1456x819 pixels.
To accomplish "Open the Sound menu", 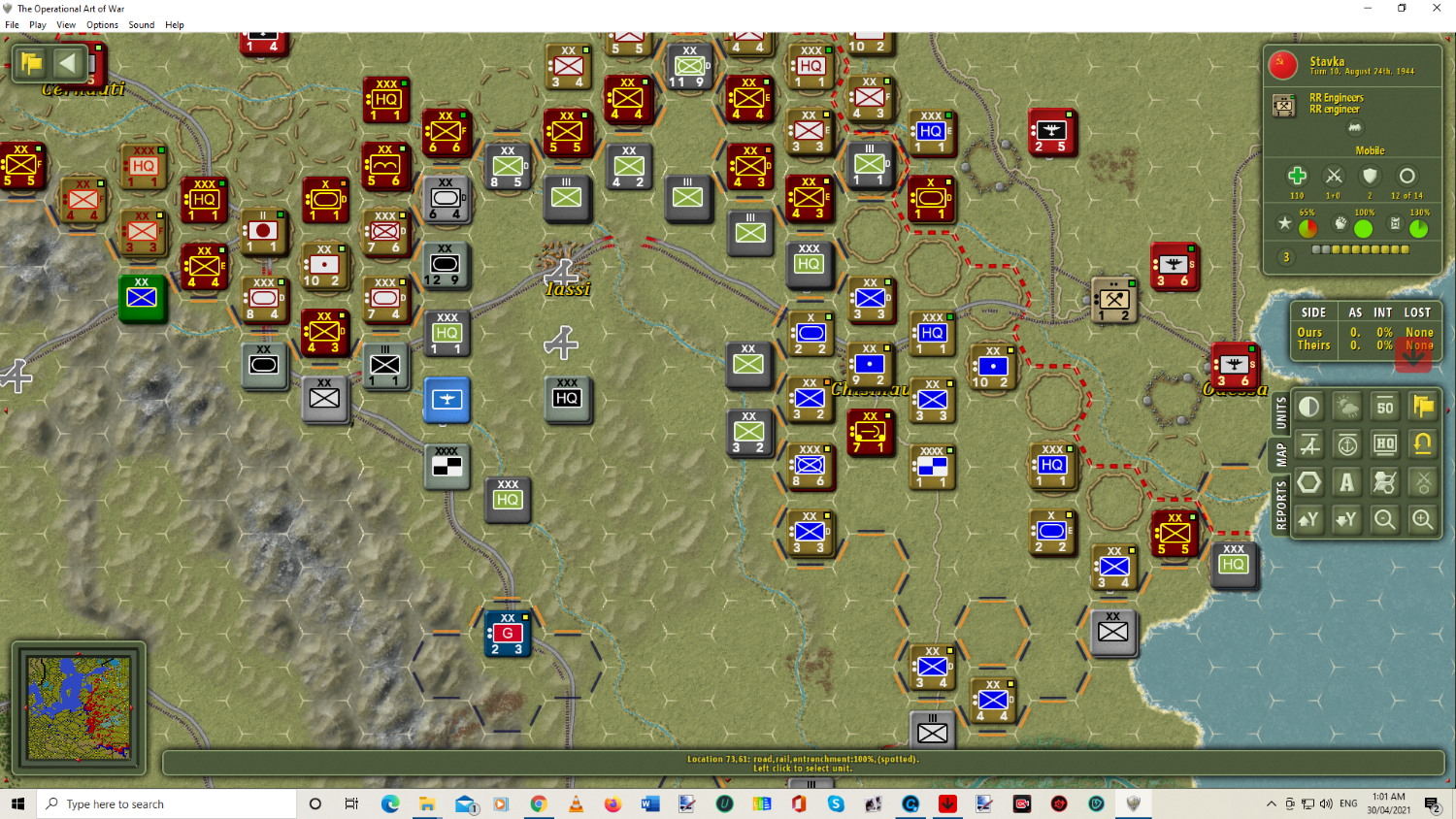I will pos(142,25).
